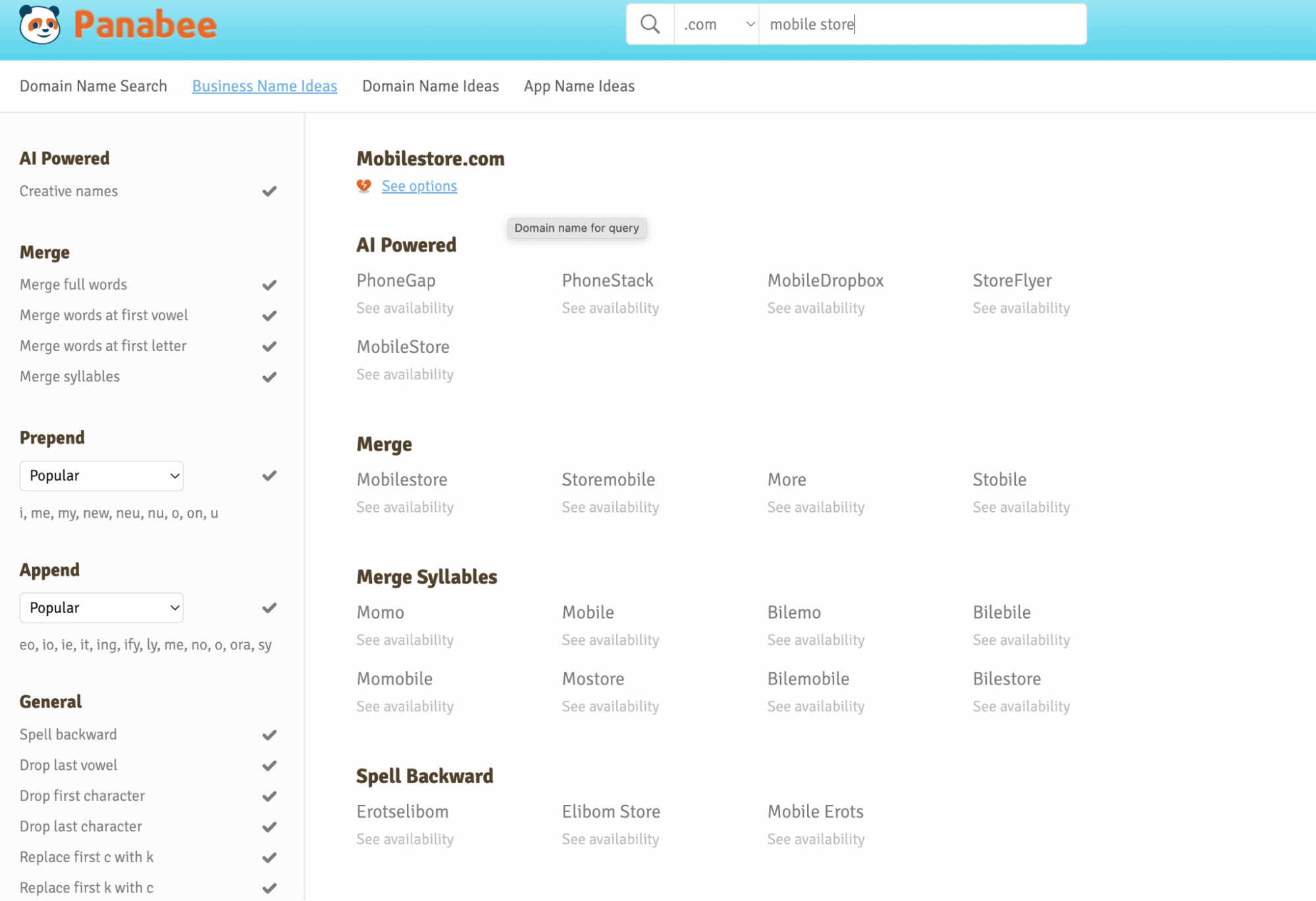This screenshot has height=901, width=1316.
Task: Select the Stobile name suggestion
Action: click(x=999, y=479)
